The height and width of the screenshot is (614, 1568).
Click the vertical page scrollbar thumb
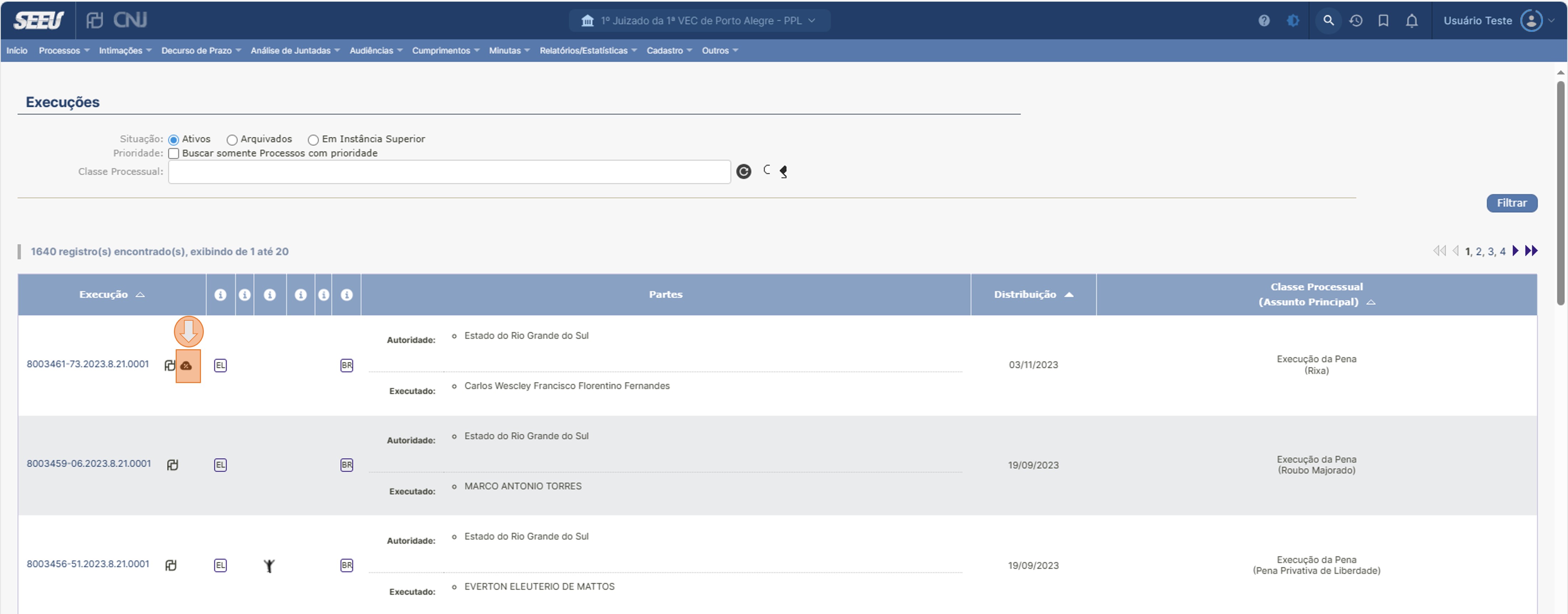1560,193
